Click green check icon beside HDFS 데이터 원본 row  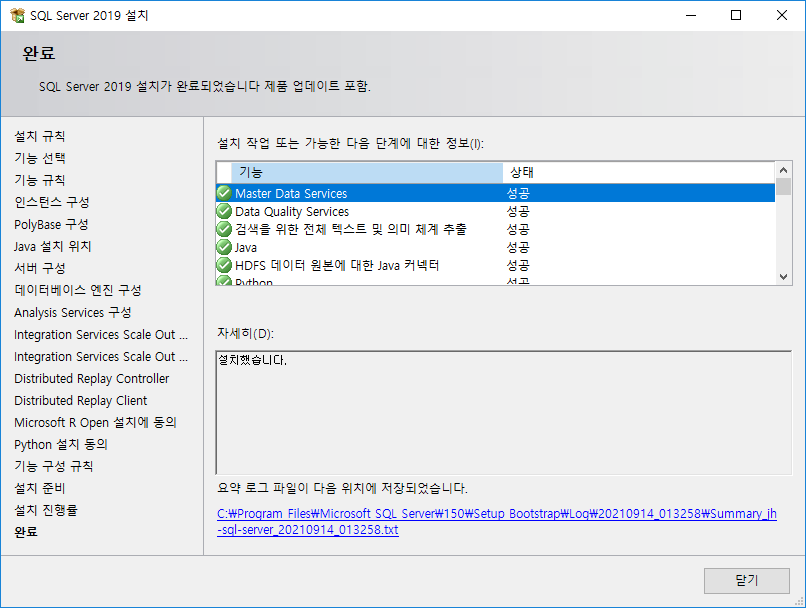click(x=224, y=265)
